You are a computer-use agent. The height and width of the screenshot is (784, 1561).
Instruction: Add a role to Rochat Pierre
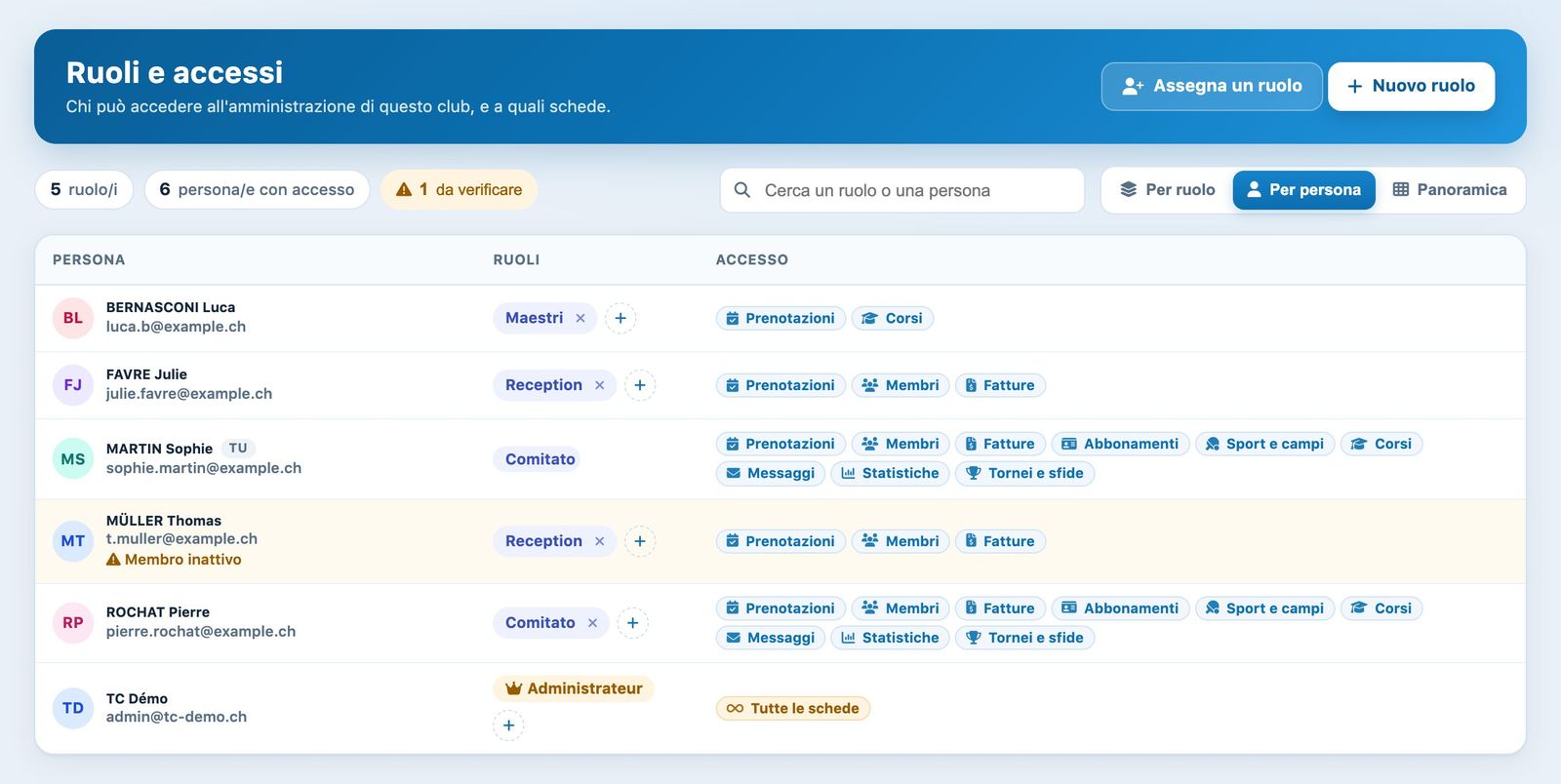[632, 623]
